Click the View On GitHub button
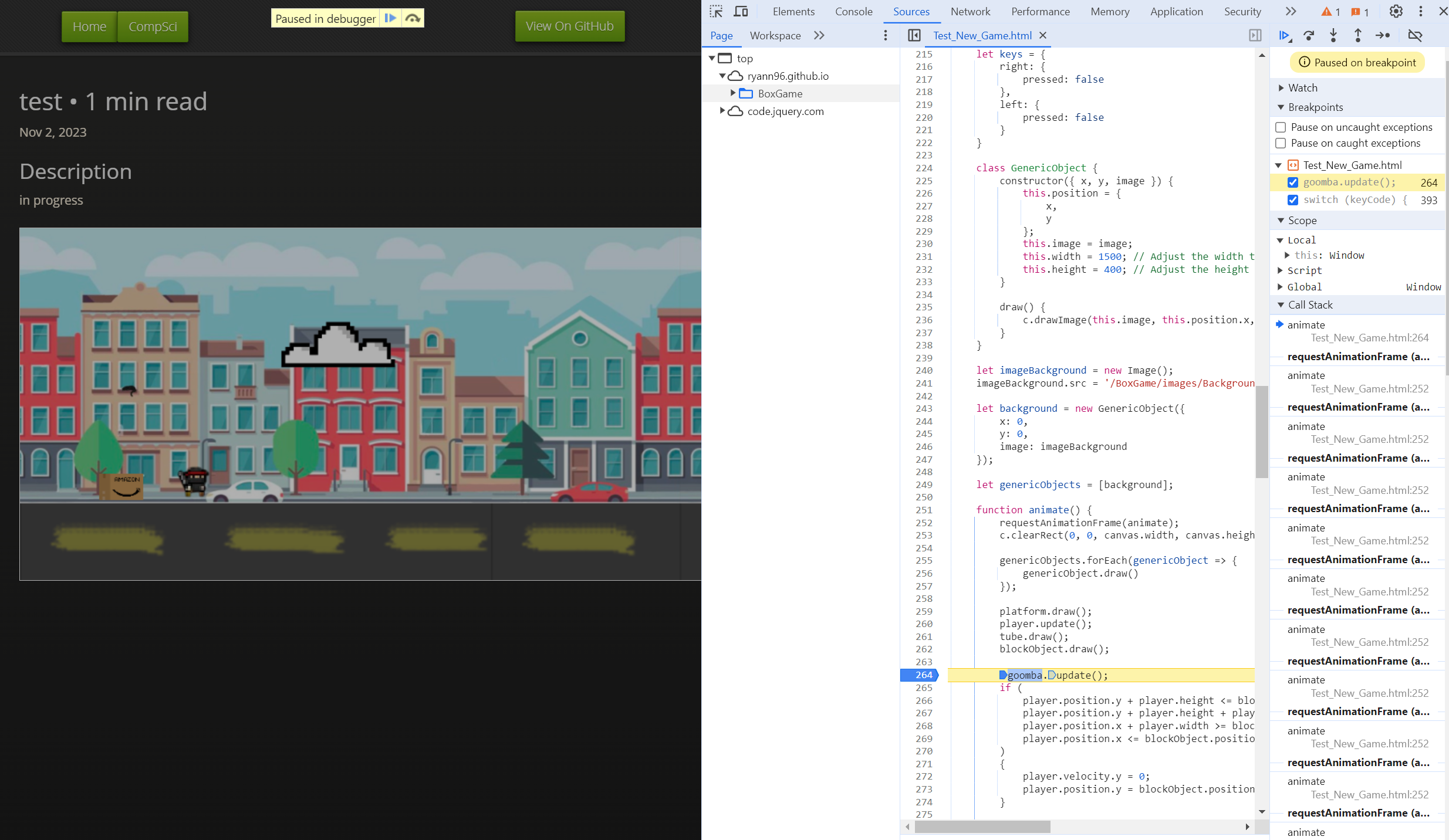 (569, 26)
